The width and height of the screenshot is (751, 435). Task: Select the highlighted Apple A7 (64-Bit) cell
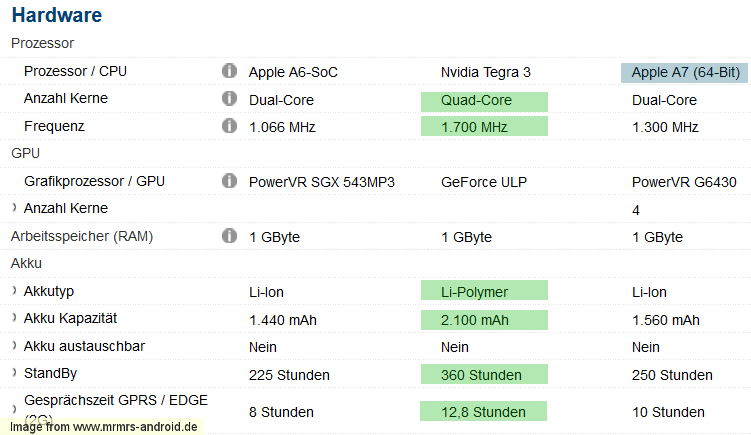(x=684, y=73)
